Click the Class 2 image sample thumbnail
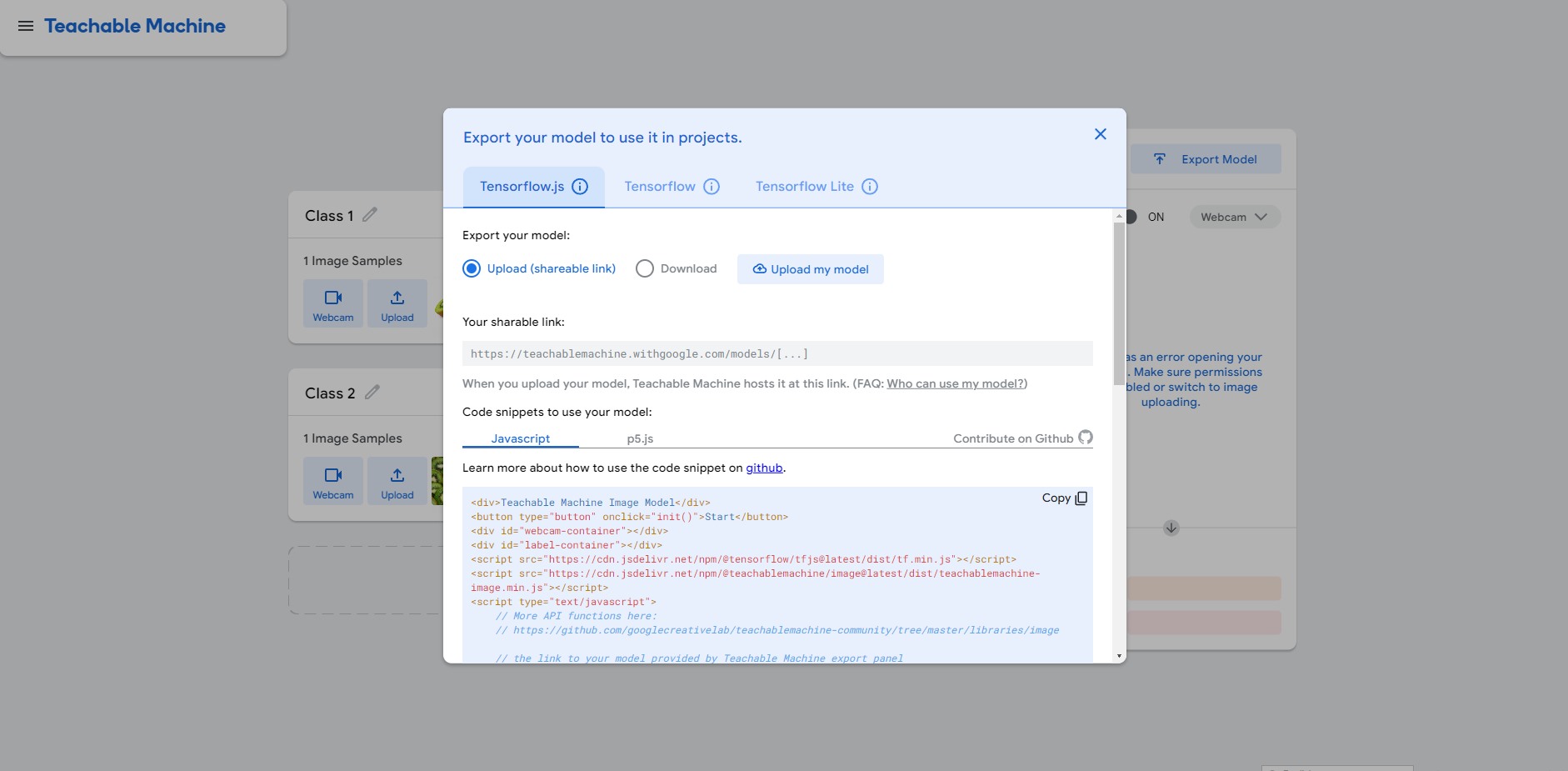1568x771 pixels. click(x=437, y=481)
